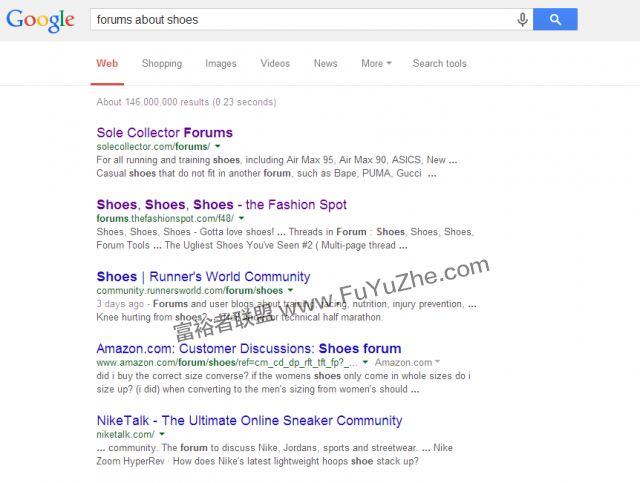Expand arrow next to community.runnersworld.com URL

(x=290, y=290)
